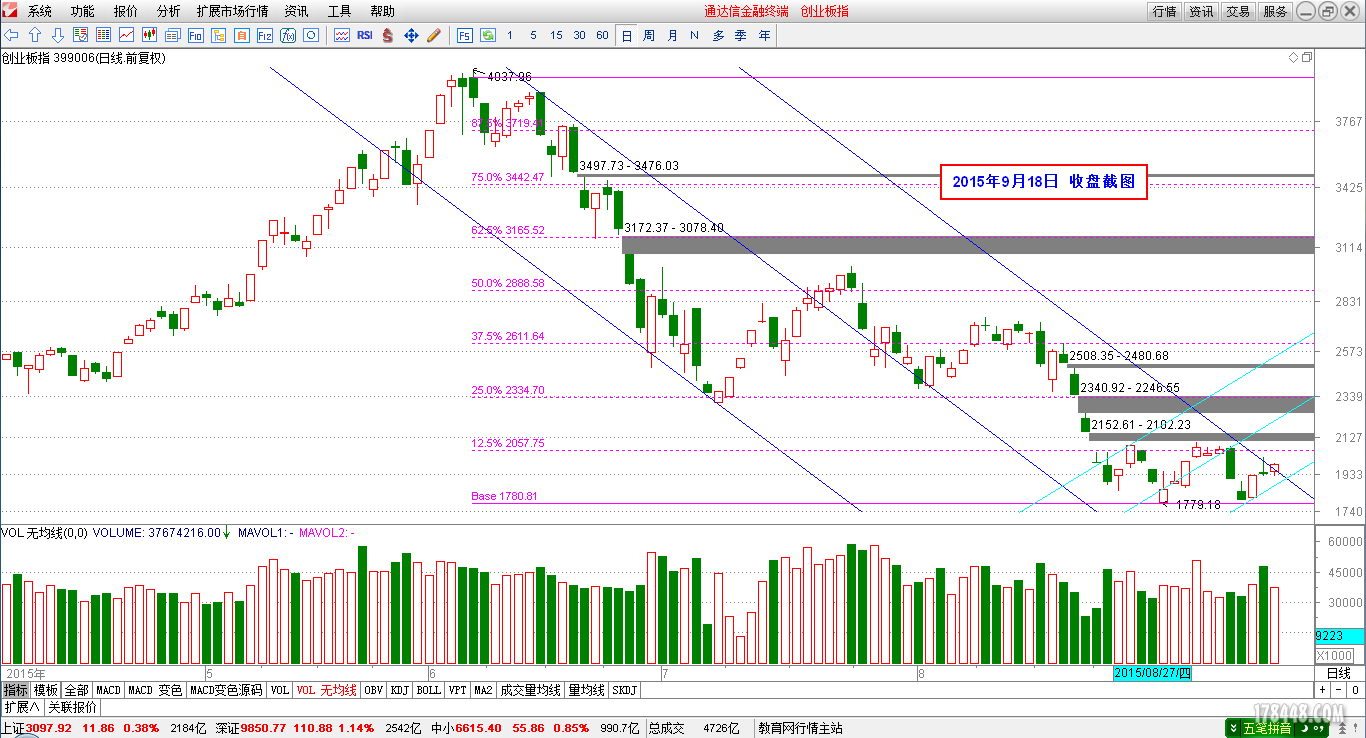Click the stacked windows toolbar icon
The width and height of the screenshot is (1366, 738).
tap(173, 35)
